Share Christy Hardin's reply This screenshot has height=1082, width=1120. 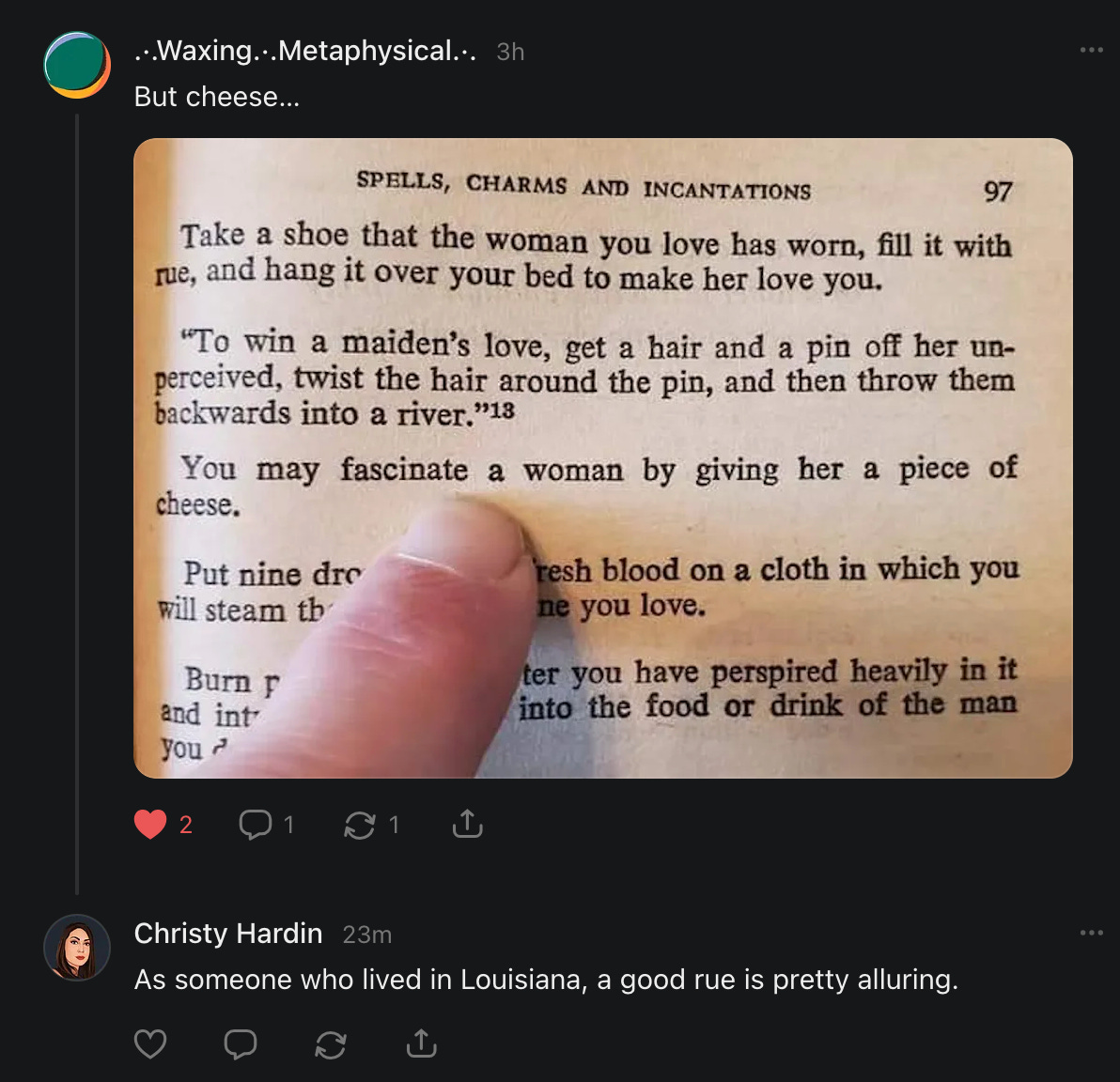click(x=422, y=1043)
